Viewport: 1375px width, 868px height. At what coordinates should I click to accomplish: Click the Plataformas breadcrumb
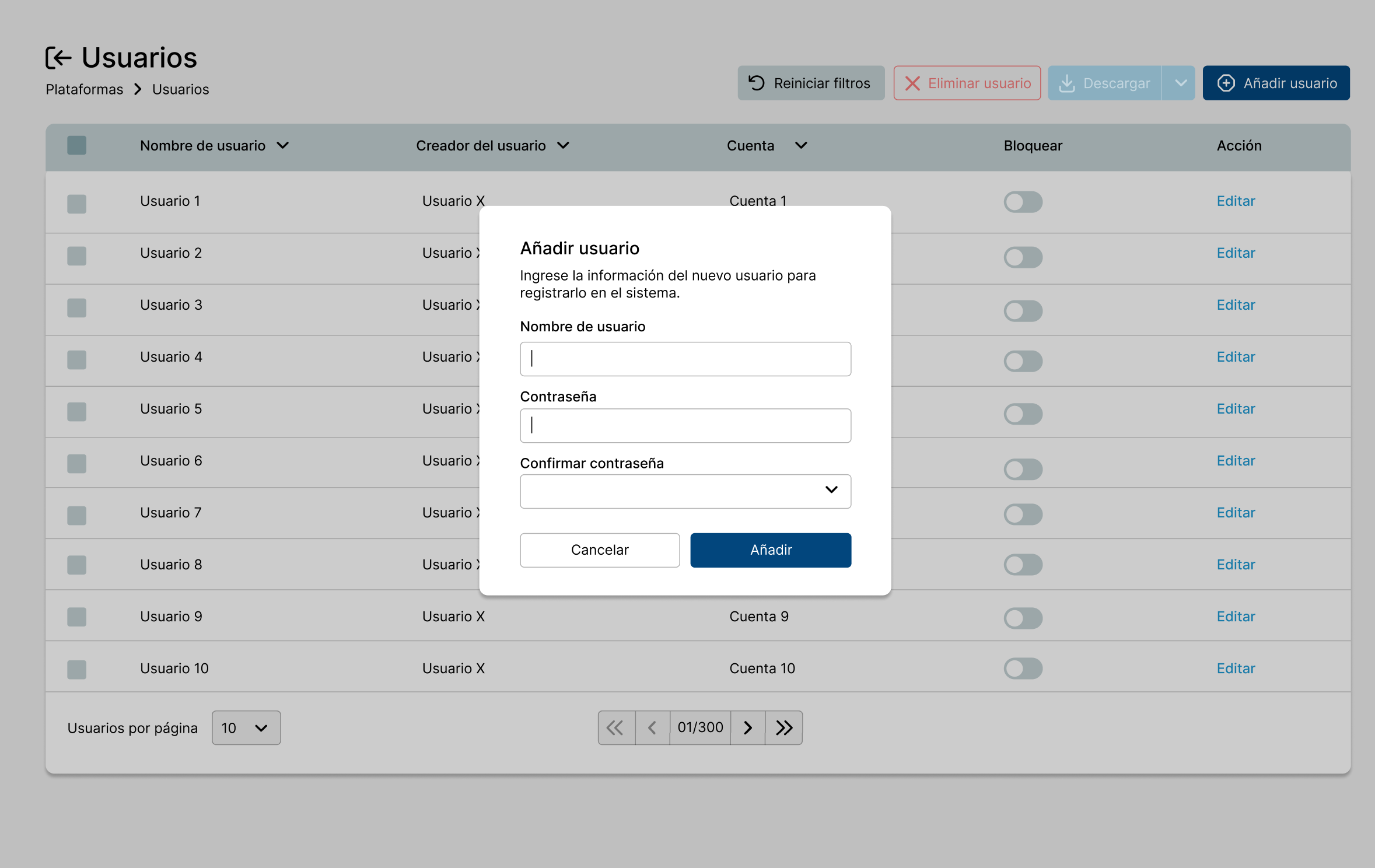point(85,89)
